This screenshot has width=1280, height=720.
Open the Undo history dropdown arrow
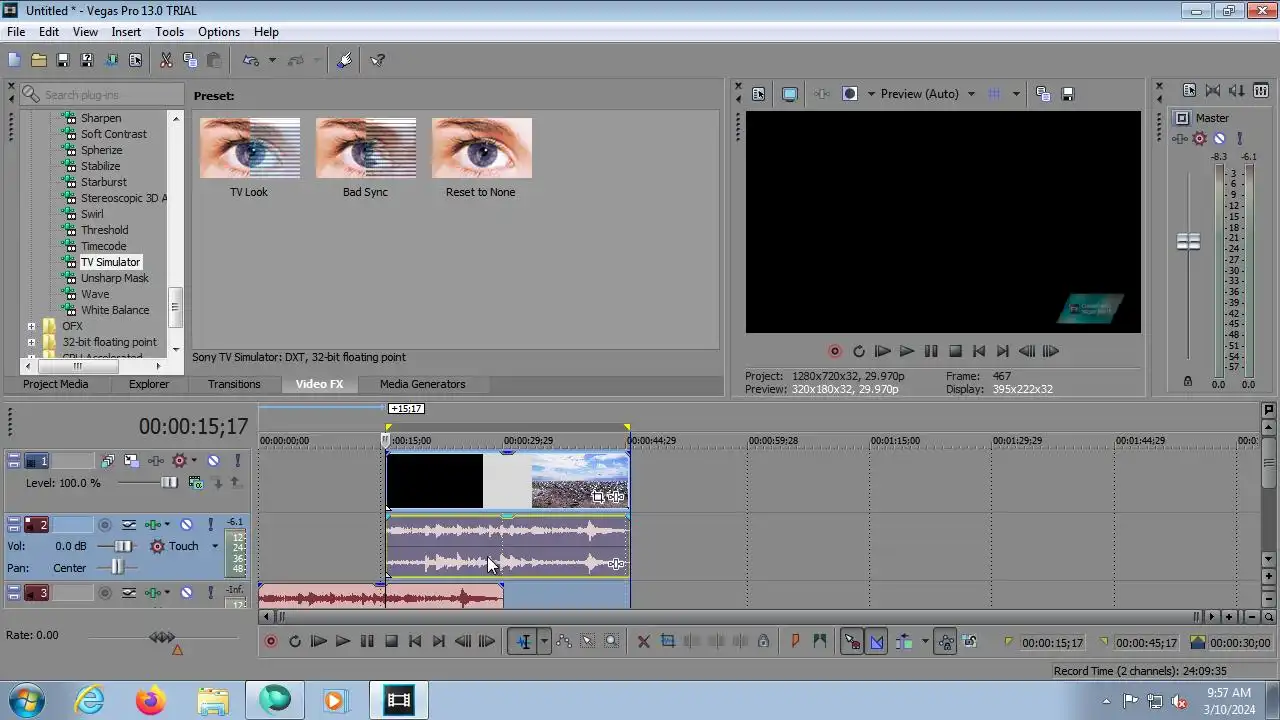(x=271, y=60)
